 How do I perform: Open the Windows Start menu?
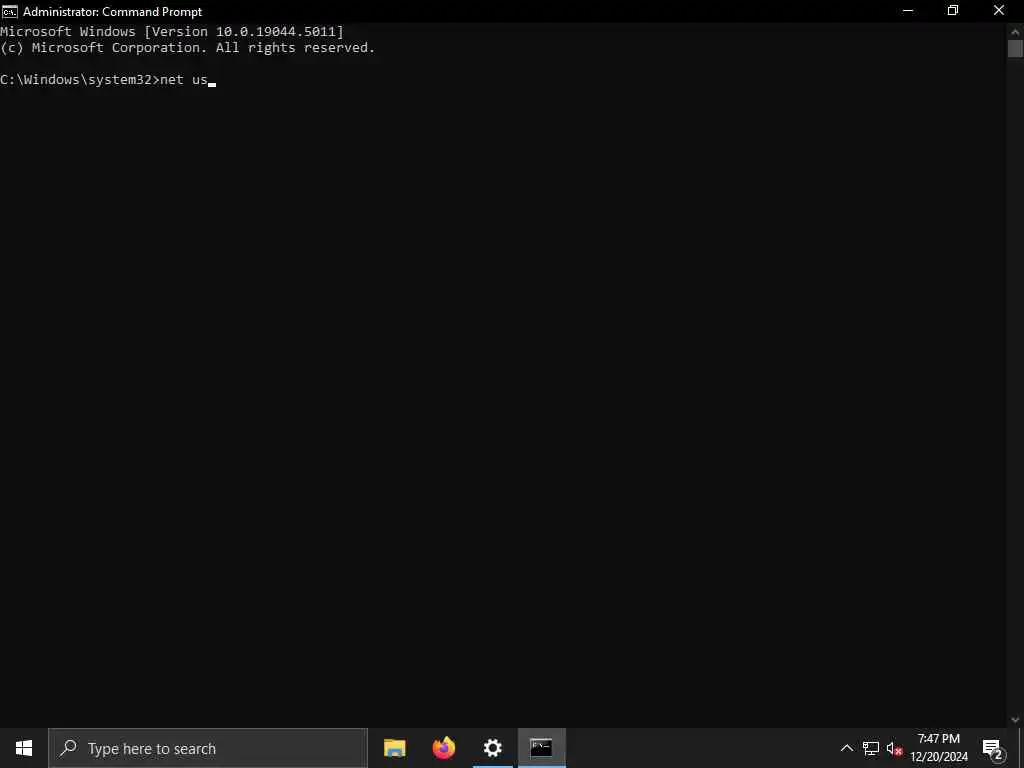pos(24,748)
